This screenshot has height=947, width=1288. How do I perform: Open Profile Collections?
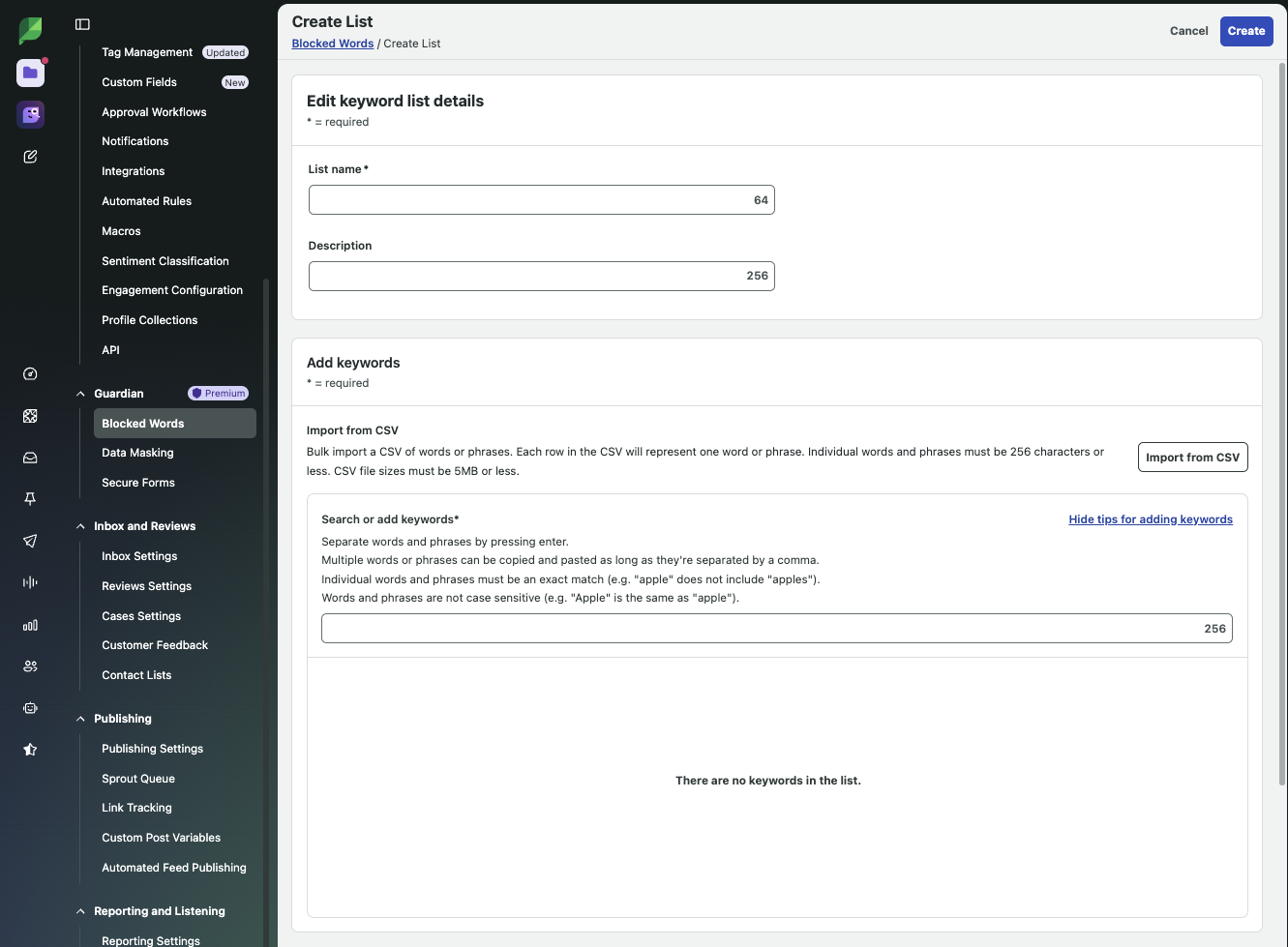click(150, 320)
